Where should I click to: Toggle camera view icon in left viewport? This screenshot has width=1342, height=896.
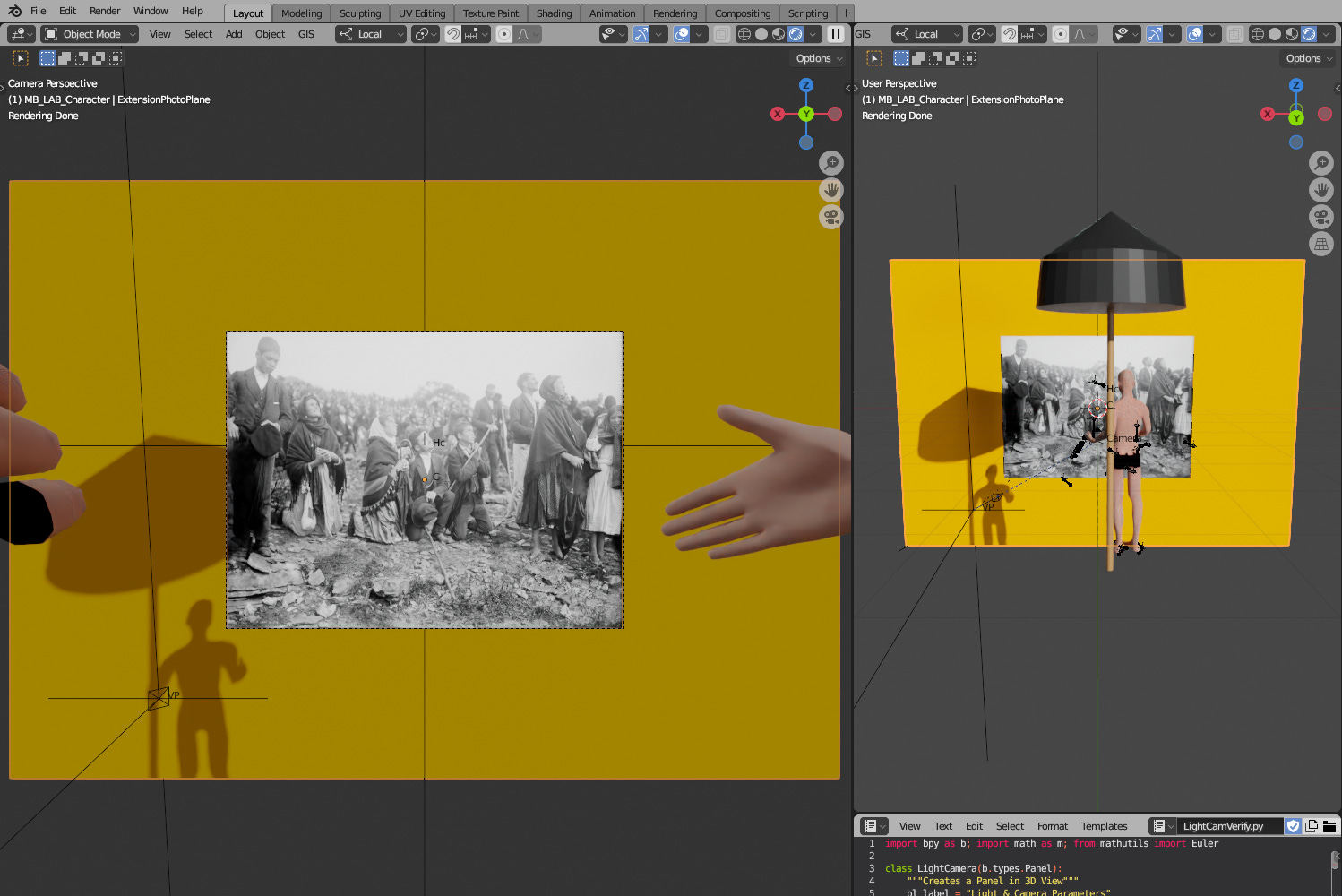point(831,217)
